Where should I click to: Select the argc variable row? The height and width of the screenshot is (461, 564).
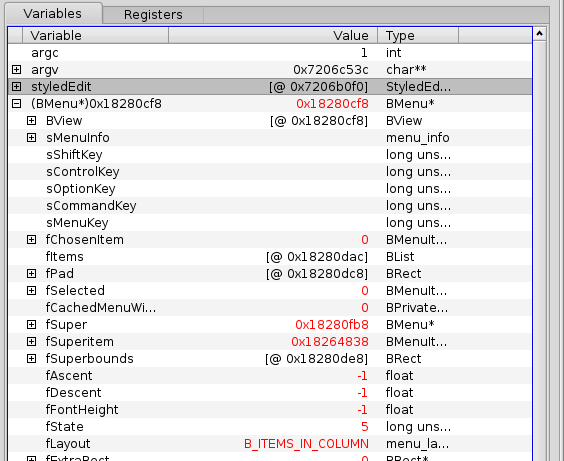270,53
